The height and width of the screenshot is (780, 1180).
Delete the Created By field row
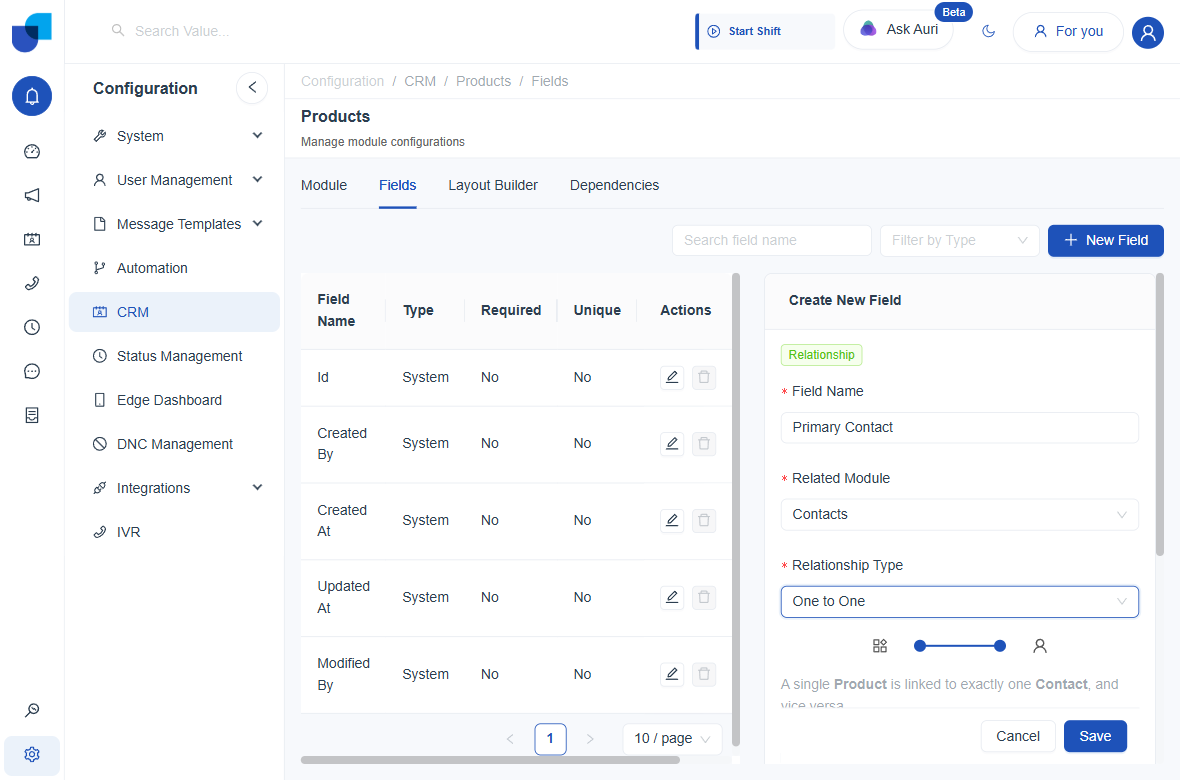704,443
